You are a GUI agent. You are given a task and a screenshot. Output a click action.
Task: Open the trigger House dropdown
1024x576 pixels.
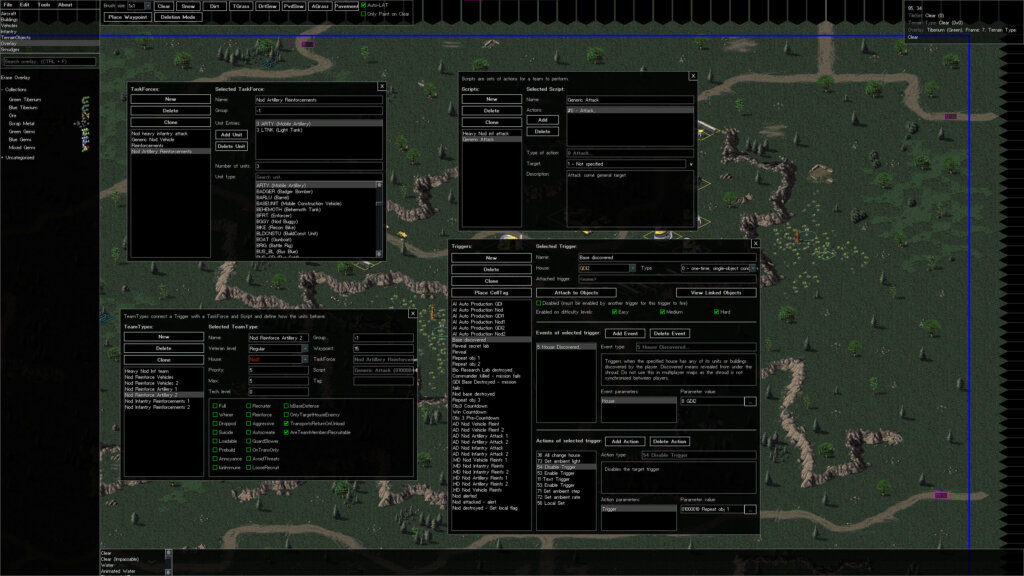pos(632,268)
